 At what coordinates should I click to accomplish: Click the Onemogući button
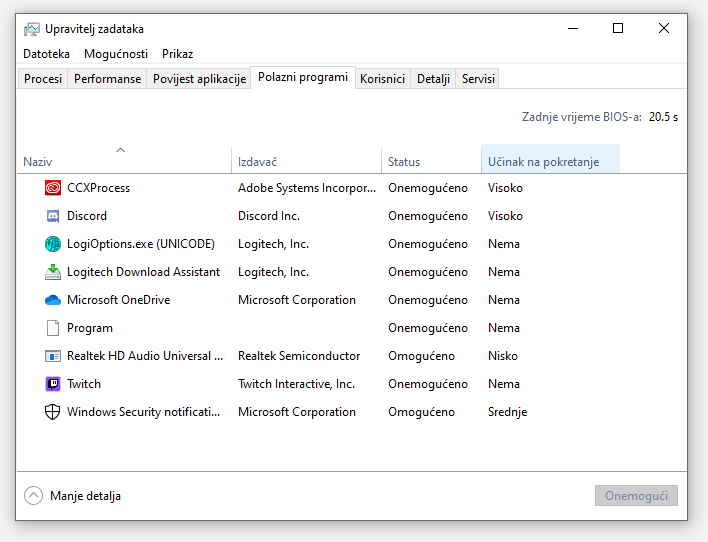point(636,496)
